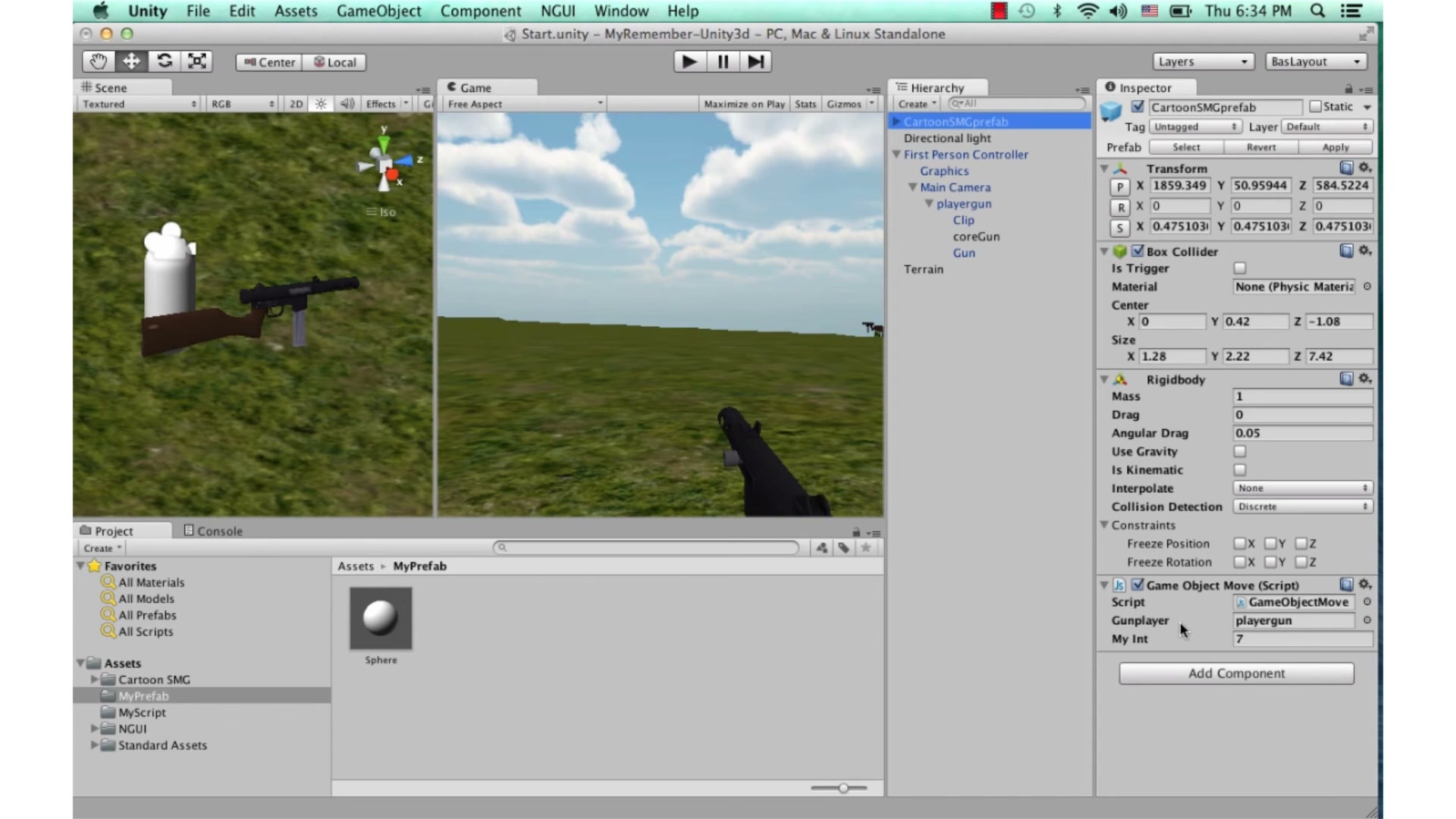
Task: Collapse the Constraints section
Action: click(x=1104, y=525)
